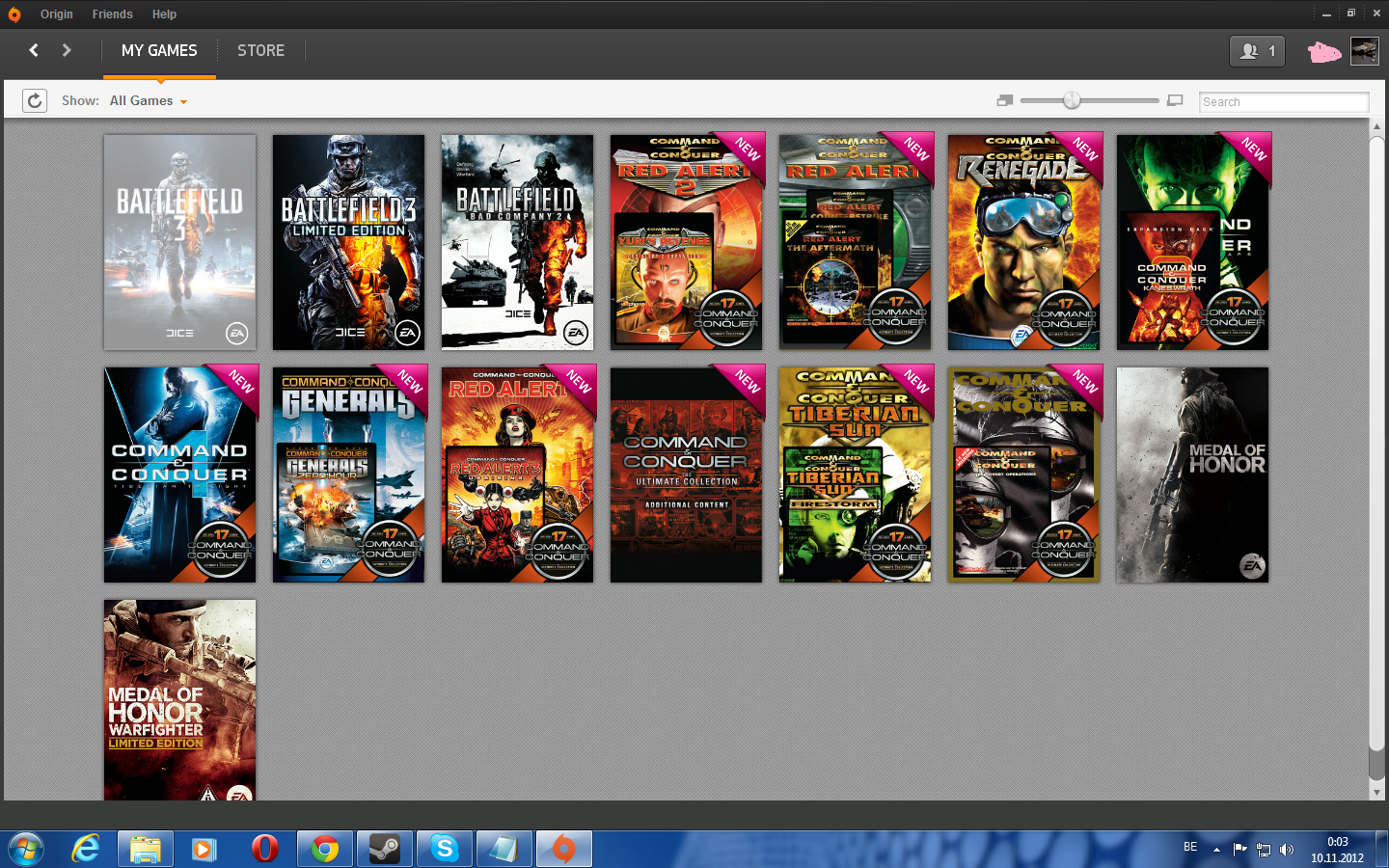Click the pink user avatar
The width and height of the screenshot is (1389, 868).
click(1323, 52)
